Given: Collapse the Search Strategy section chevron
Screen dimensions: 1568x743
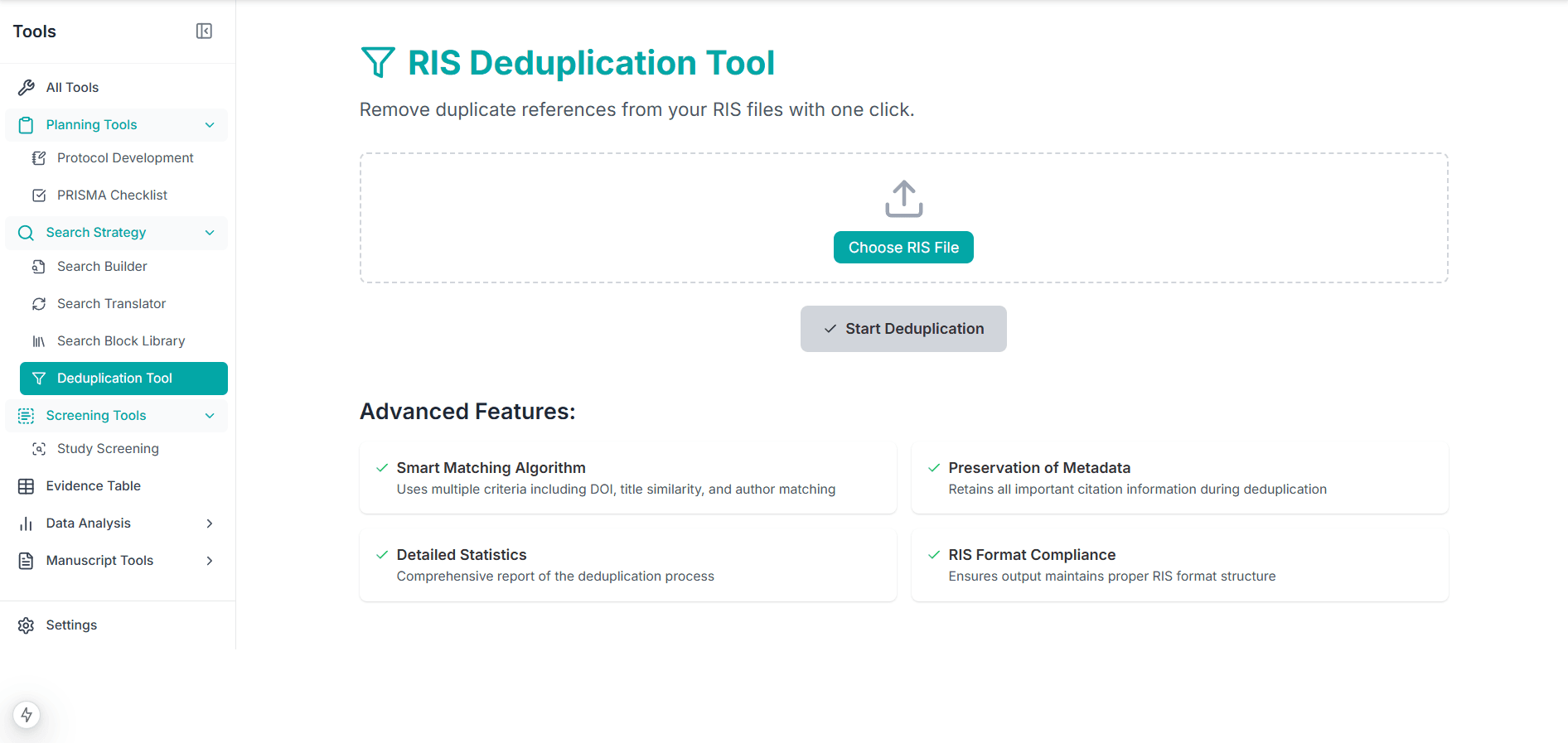Looking at the screenshot, I should click(x=210, y=233).
